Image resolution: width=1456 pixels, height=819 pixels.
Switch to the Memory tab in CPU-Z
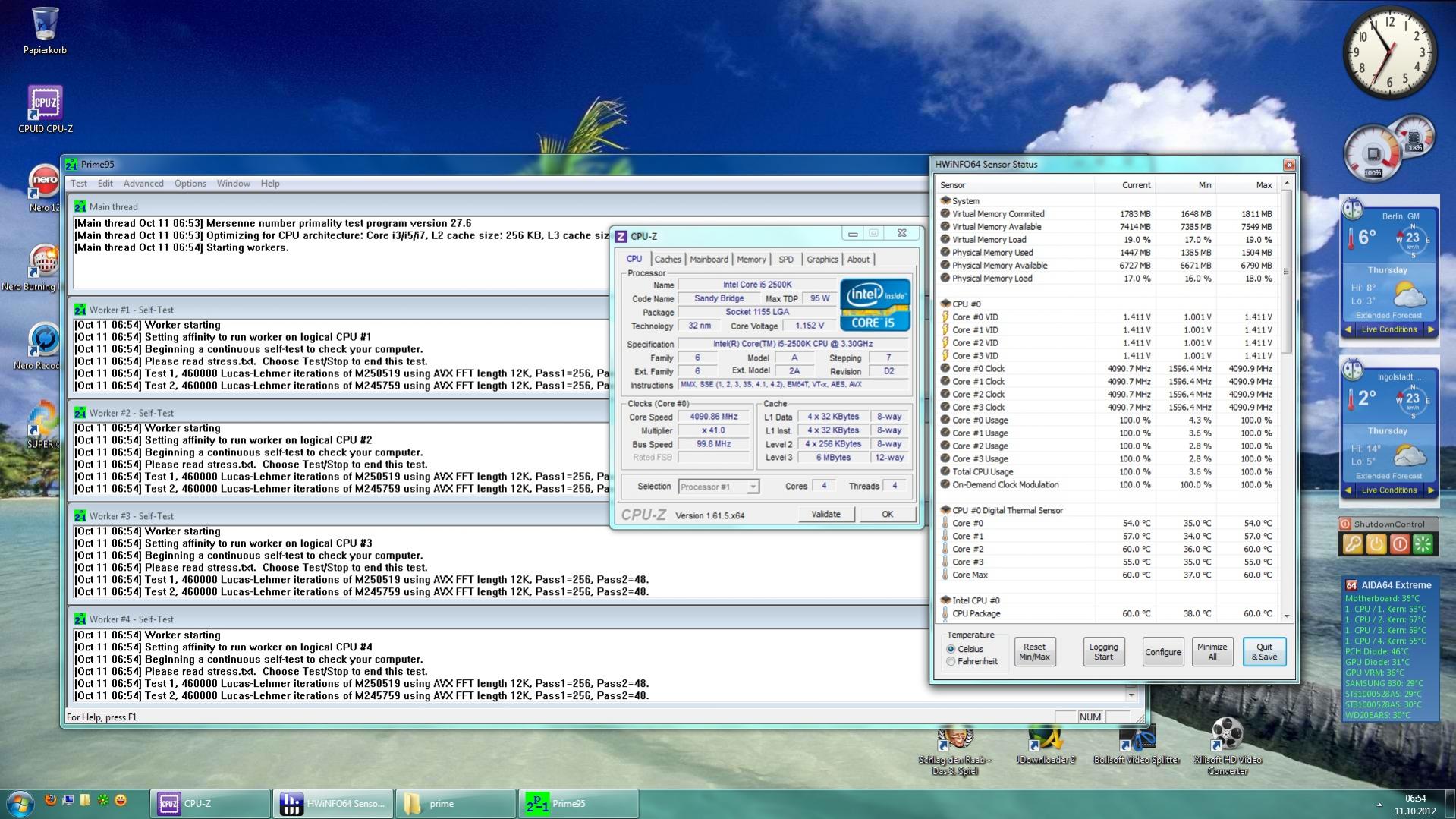click(x=750, y=260)
